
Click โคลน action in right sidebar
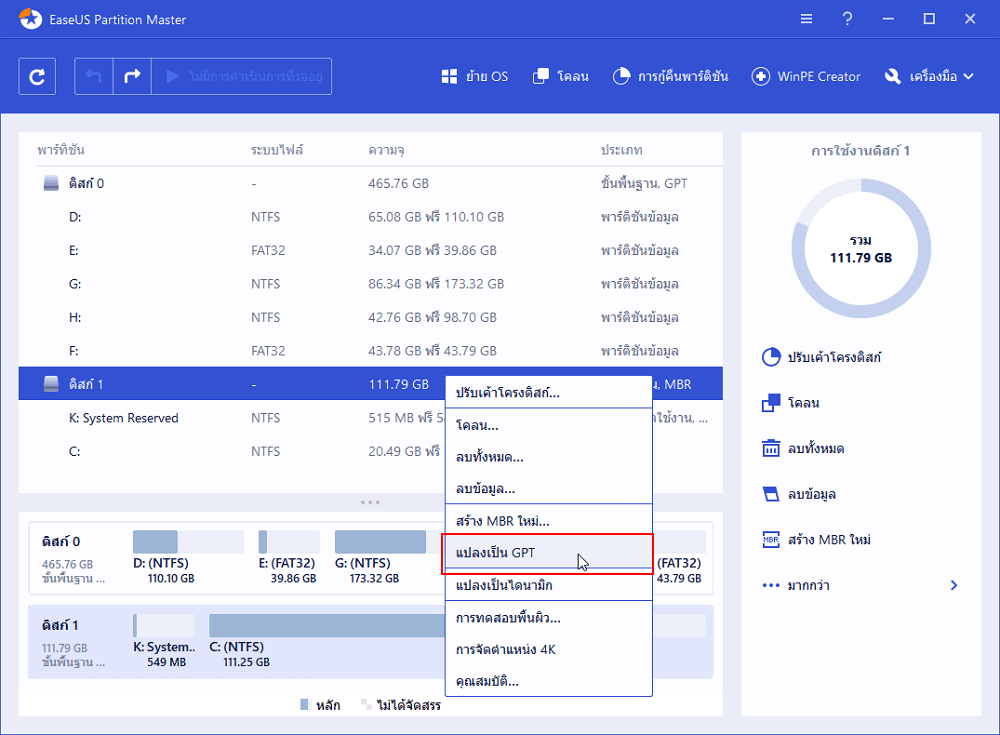point(791,403)
